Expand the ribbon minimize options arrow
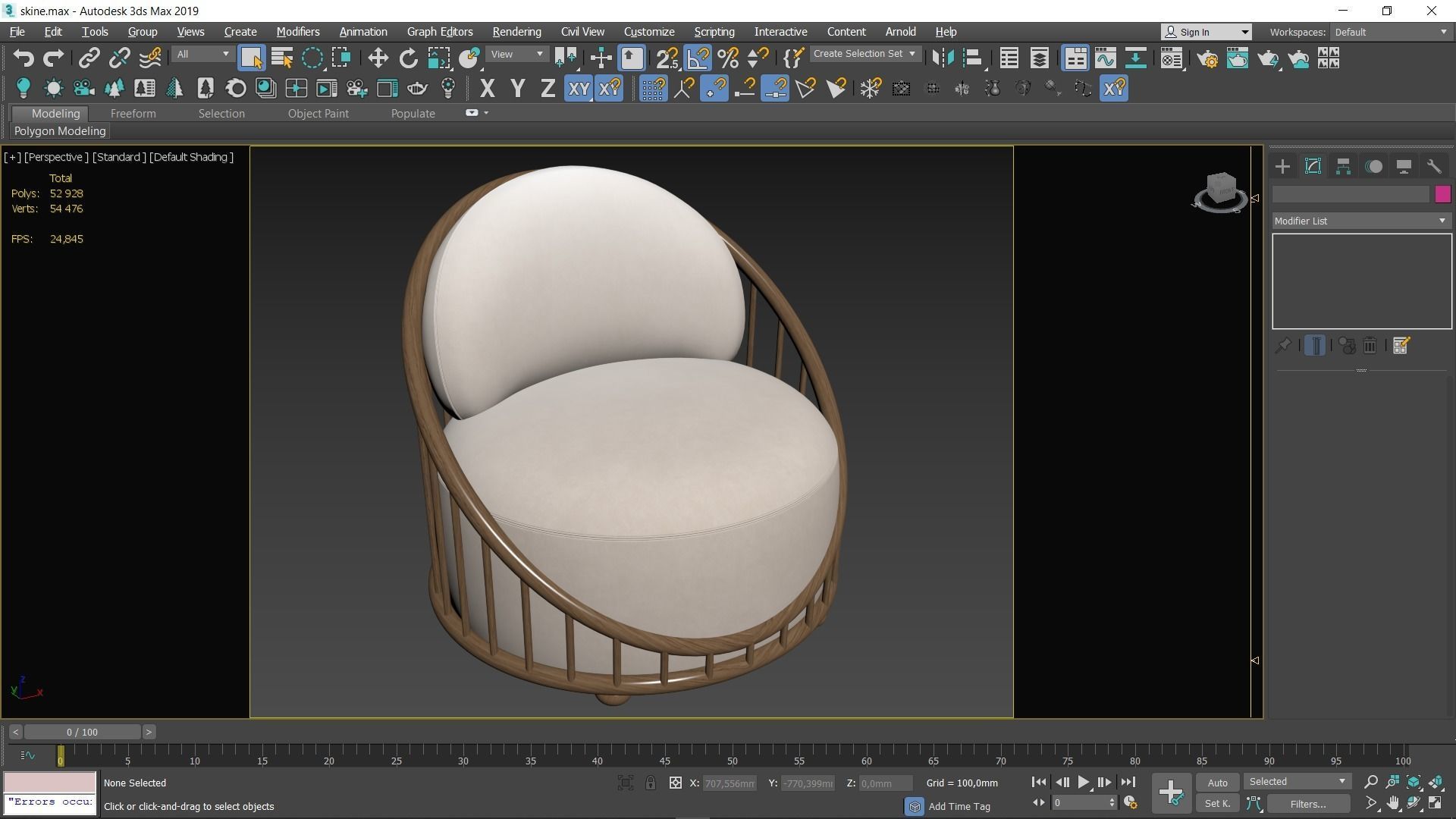1456x819 pixels. pos(486,113)
